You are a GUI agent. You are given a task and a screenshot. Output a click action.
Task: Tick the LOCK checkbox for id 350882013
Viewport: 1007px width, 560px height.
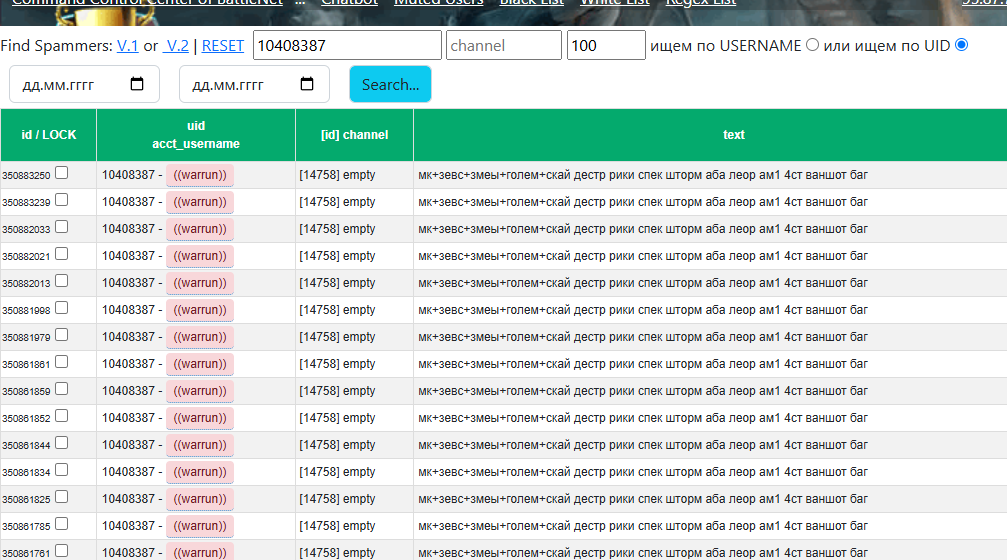click(x=62, y=281)
